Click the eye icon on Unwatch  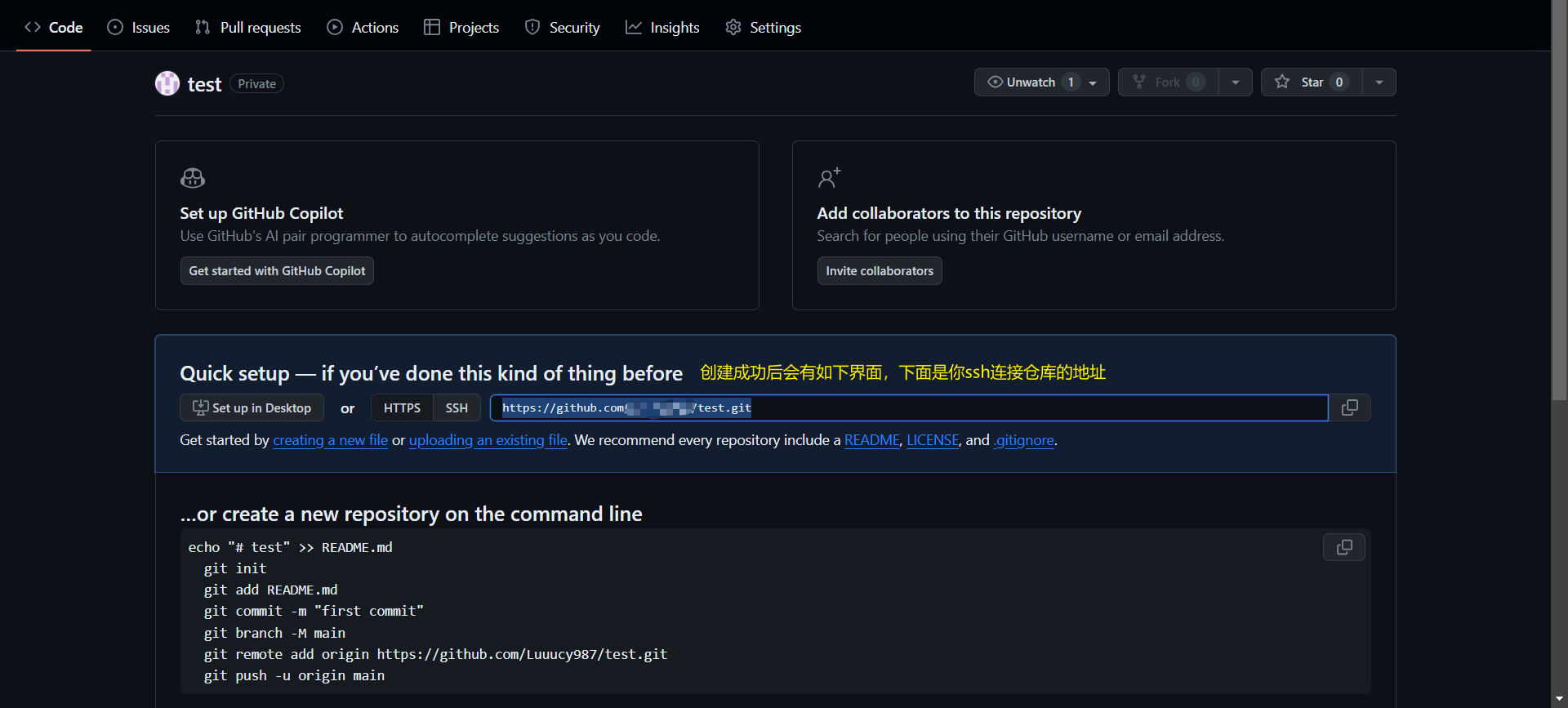point(995,82)
